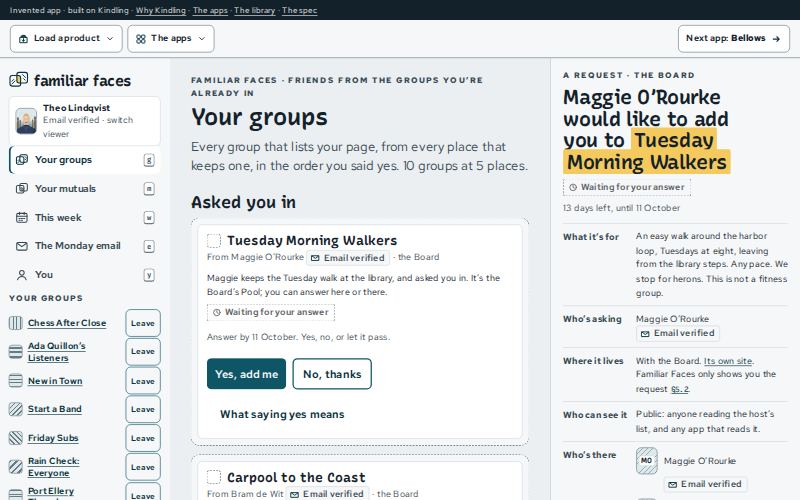Open The spec link

coord(299,10)
